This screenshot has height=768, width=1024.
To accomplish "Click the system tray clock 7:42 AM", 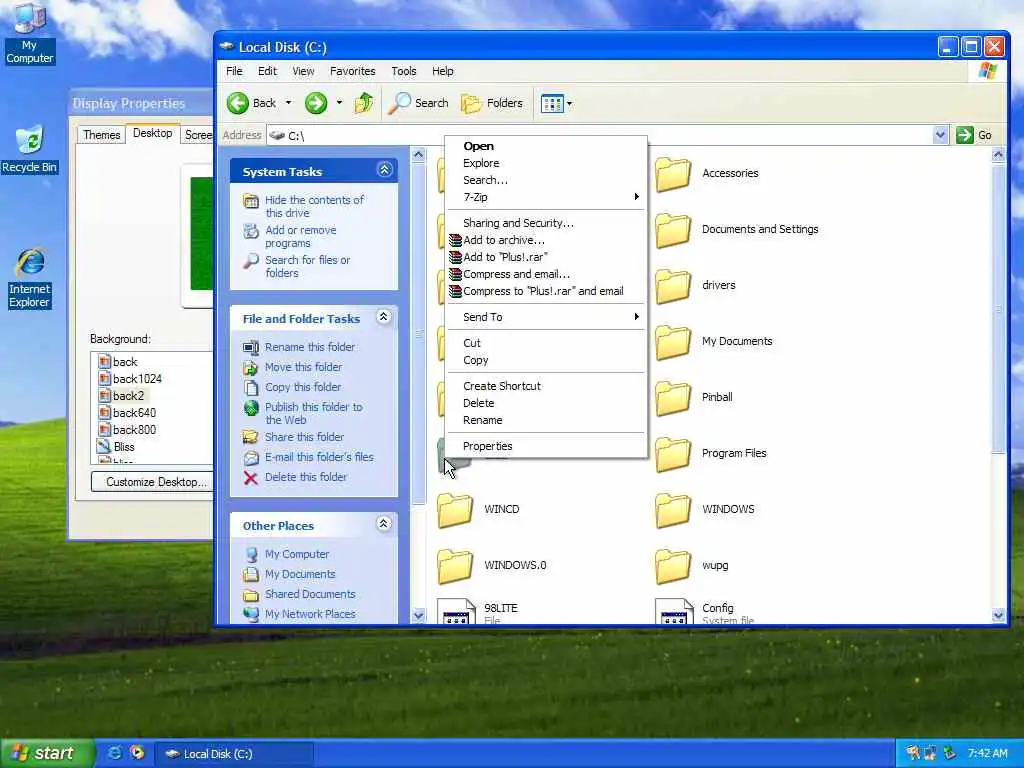I will click(x=987, y=754).
